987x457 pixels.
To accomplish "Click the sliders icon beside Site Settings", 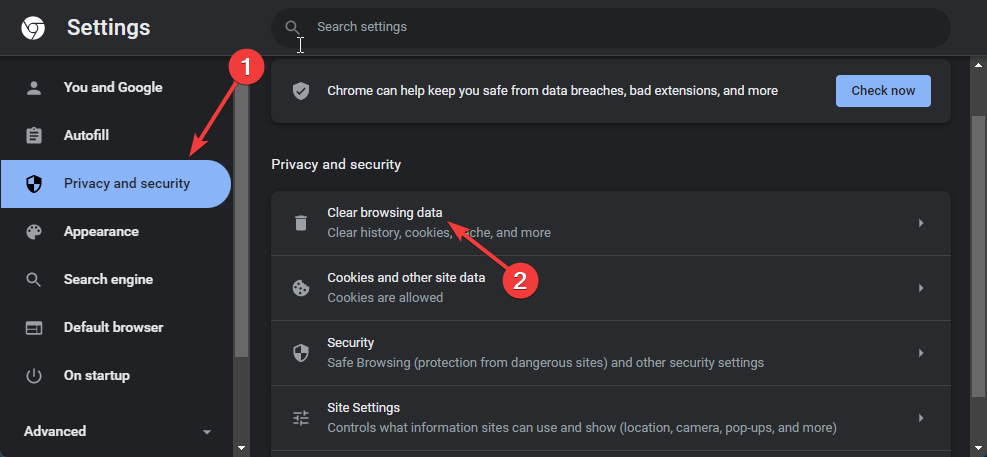I will tap(301, 418).
